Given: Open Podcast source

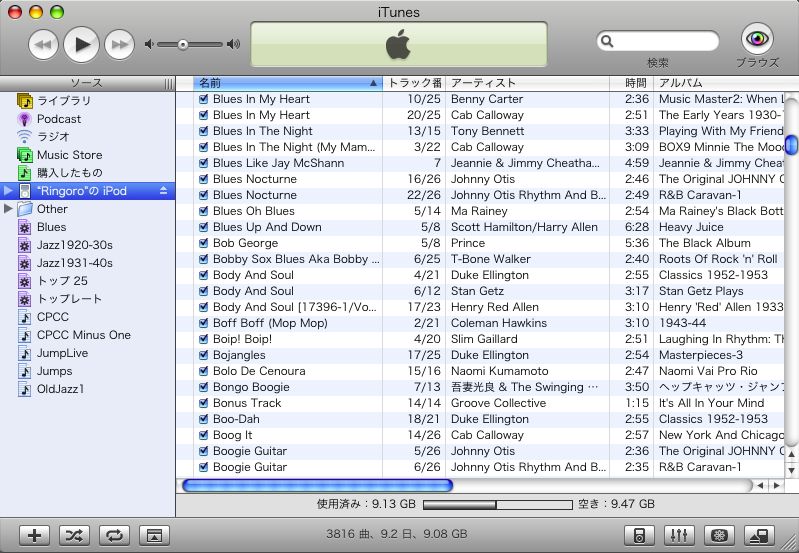Looking at the screenshot, I should coord(88,119).
